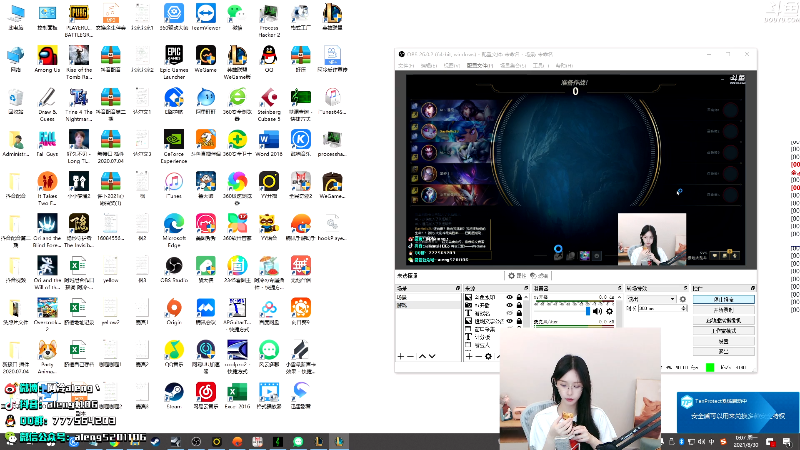Screen dimensions: 800x450
Task: Open the OBS 配置文件 (Profile) menu
Action: click(x=480, y=65)
